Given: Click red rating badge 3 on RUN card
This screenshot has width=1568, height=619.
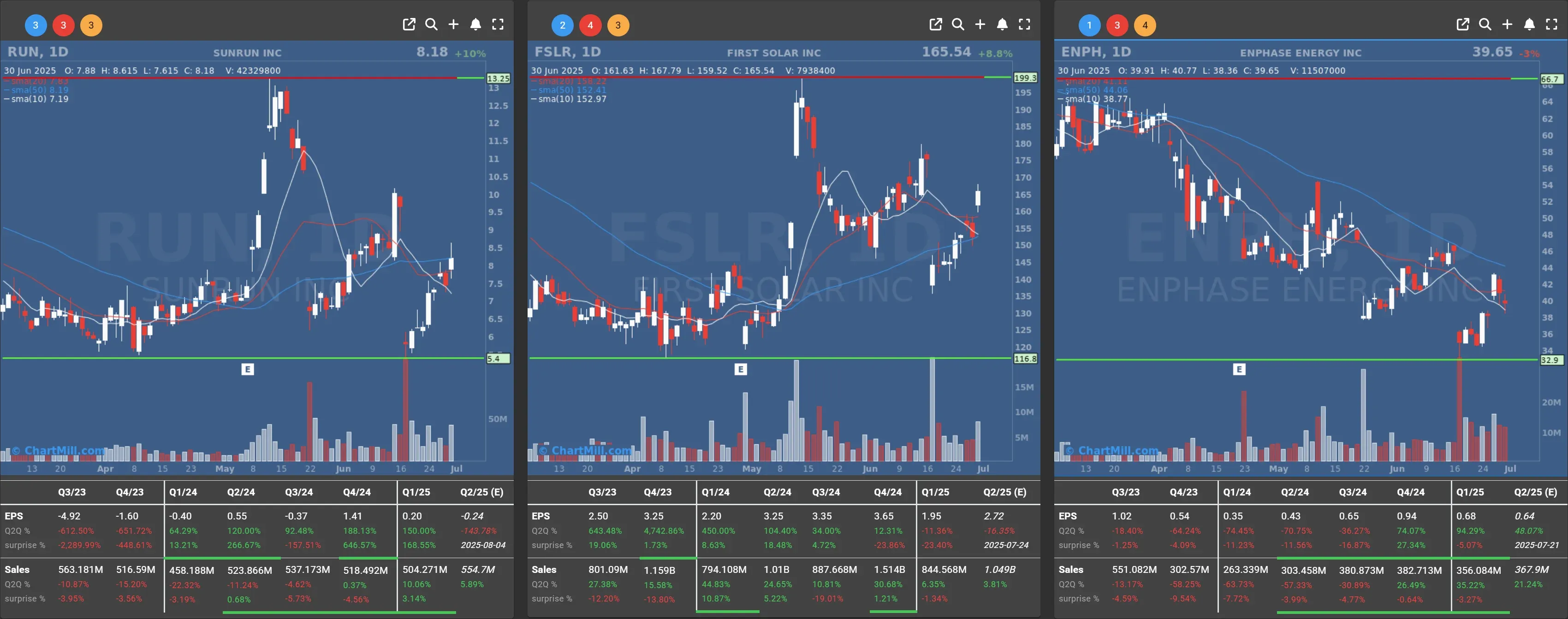Looking at the screenshot, I should [x=63, y=25].
